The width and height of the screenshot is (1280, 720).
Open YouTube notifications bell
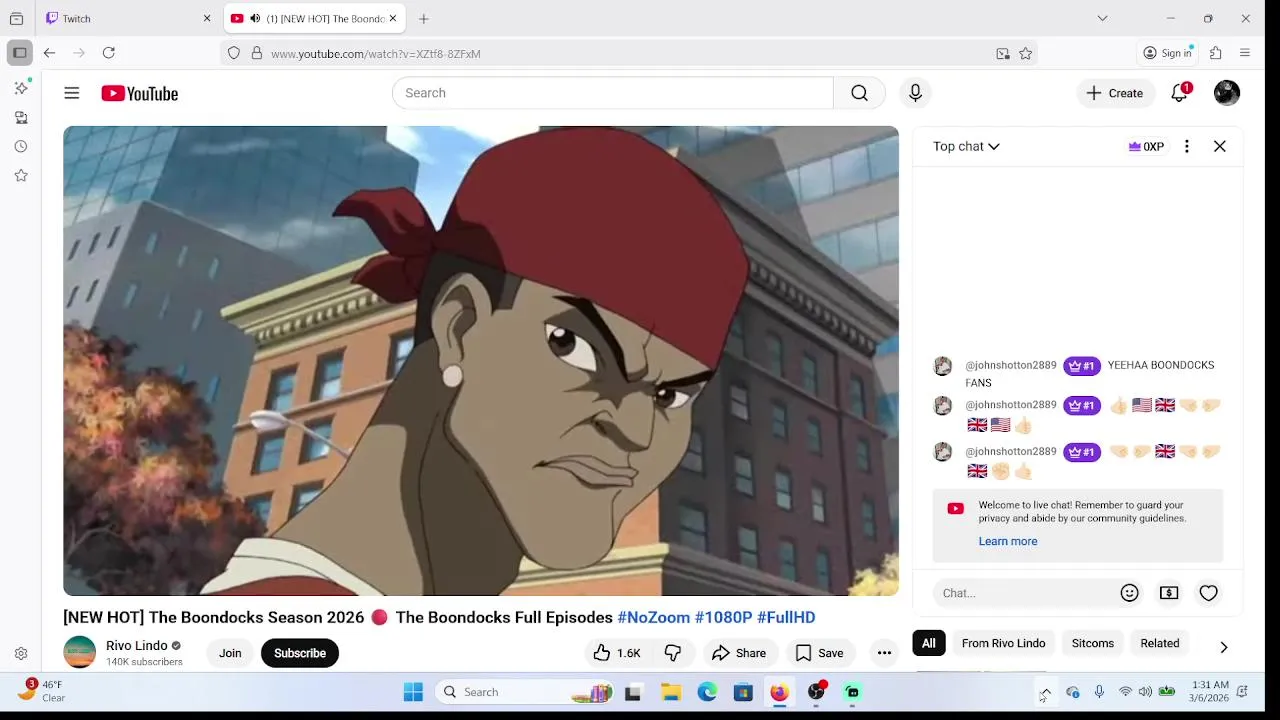1180,93
